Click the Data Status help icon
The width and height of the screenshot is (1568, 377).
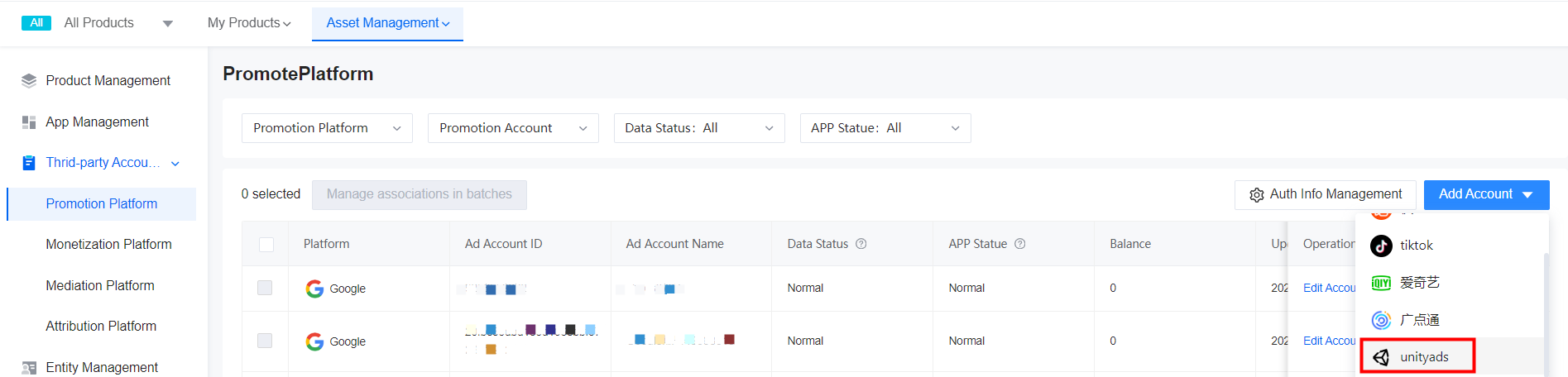[861, 244]
